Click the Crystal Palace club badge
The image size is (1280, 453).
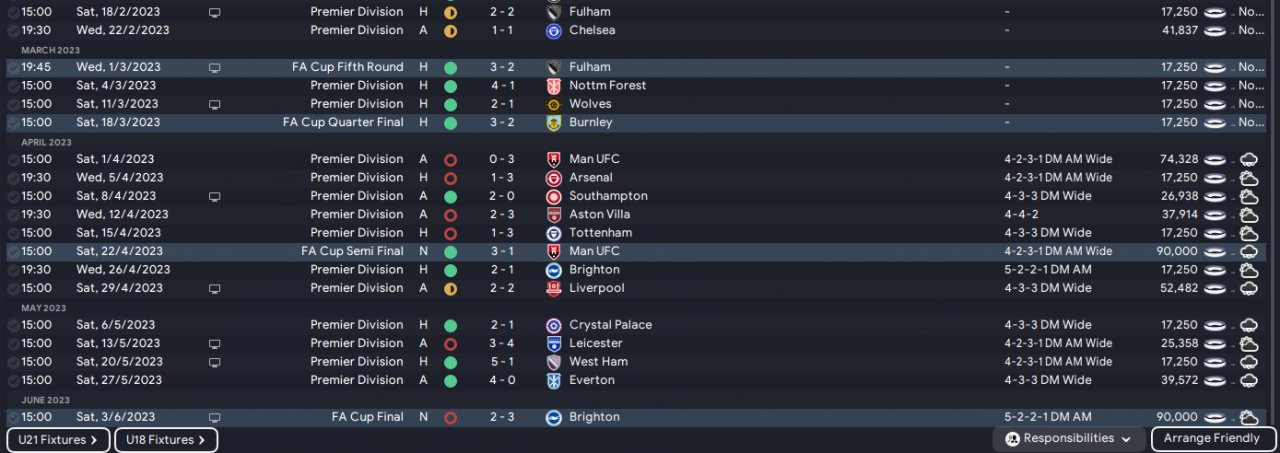(x=553, y=326)
